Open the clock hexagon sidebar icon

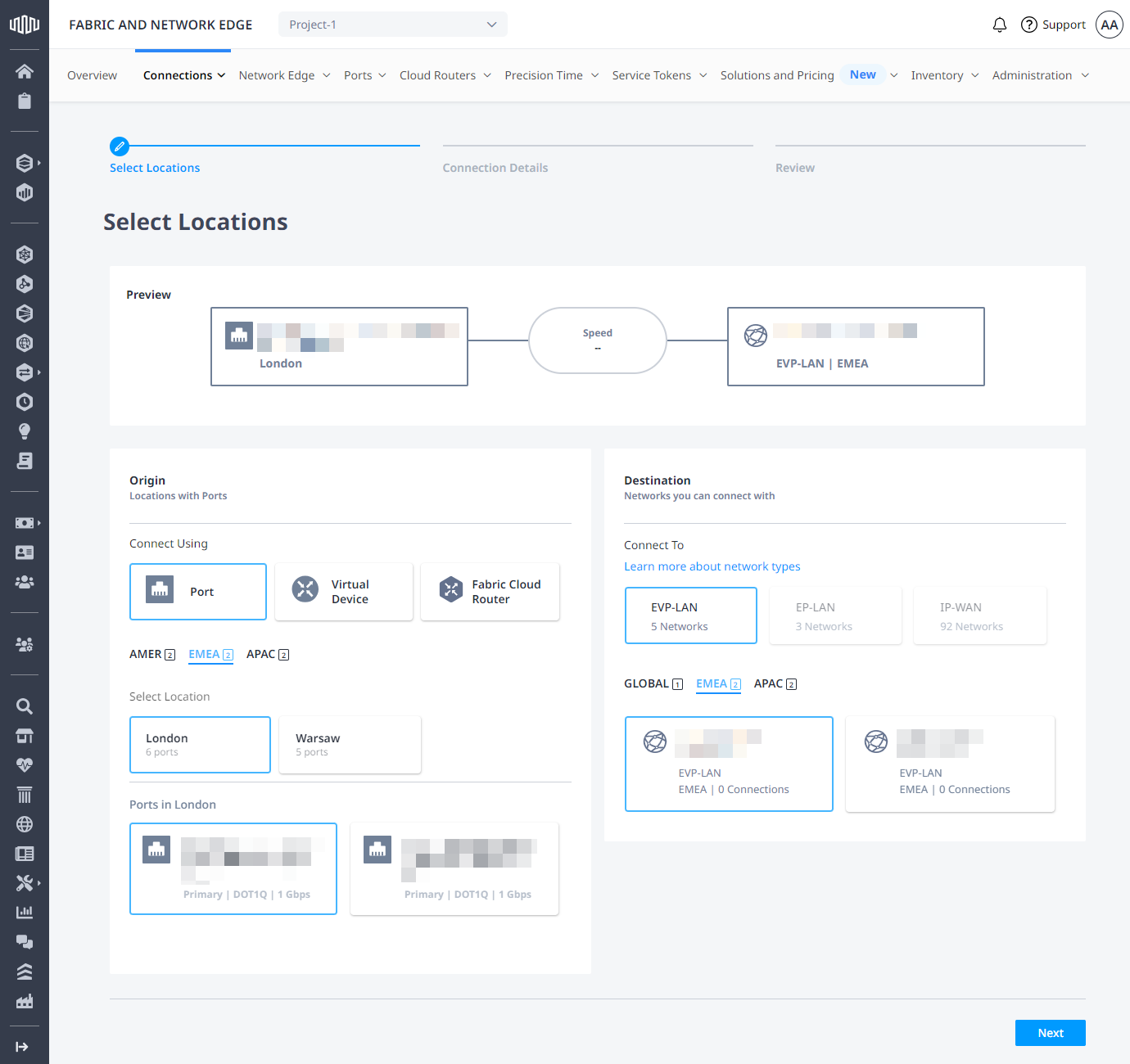click(x=25, y=402)
